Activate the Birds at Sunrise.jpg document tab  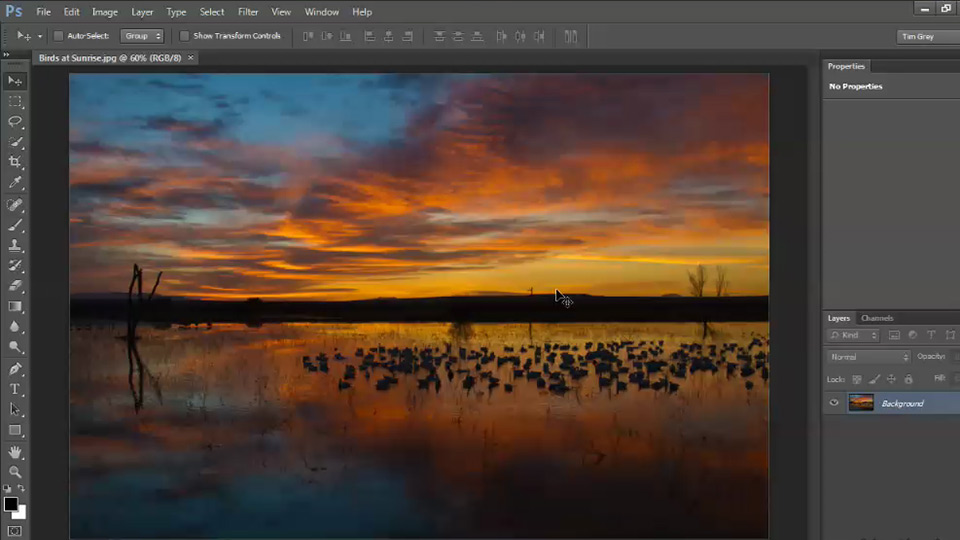point(110,58)
